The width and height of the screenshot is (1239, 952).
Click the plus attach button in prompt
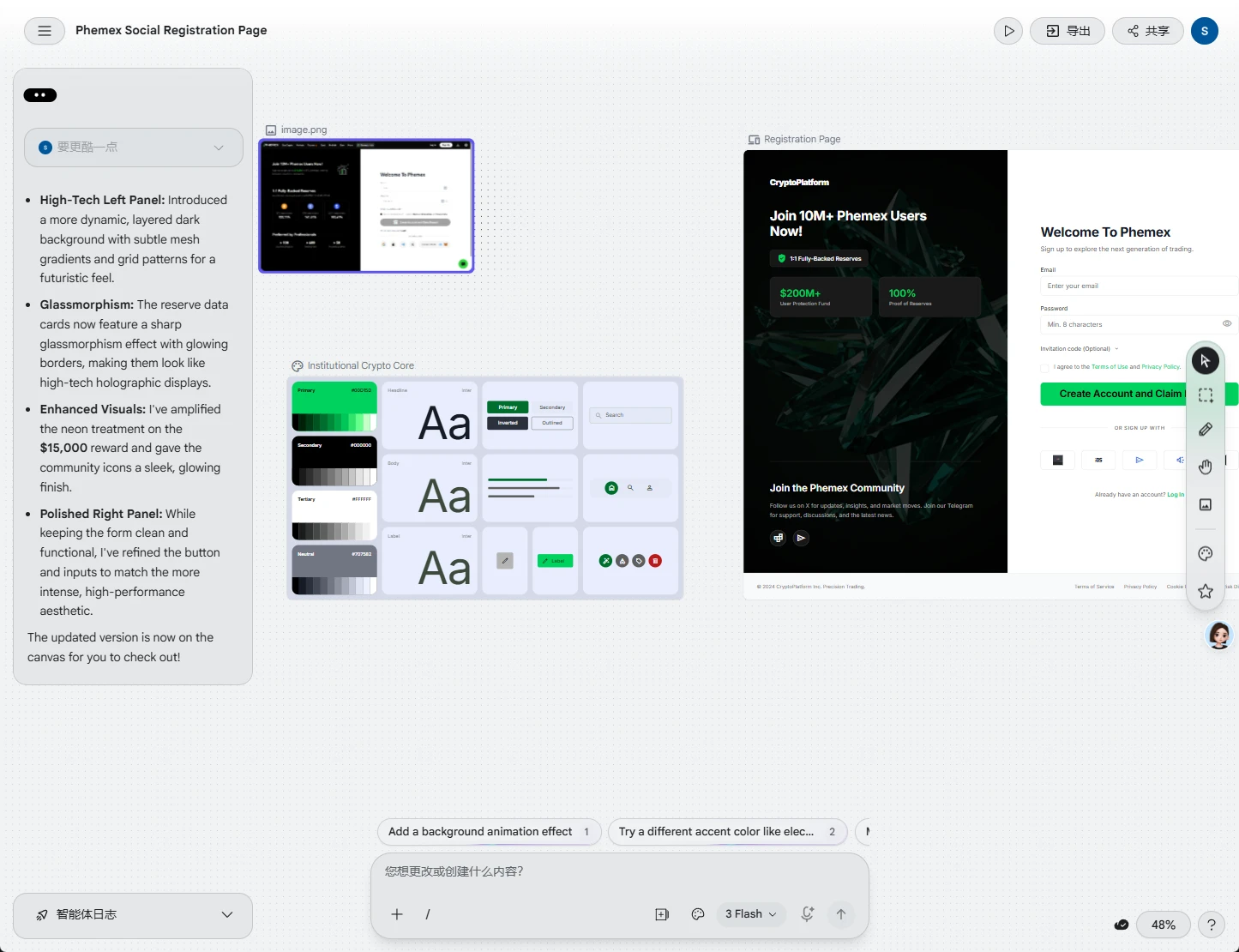click(x=397, y=914)
